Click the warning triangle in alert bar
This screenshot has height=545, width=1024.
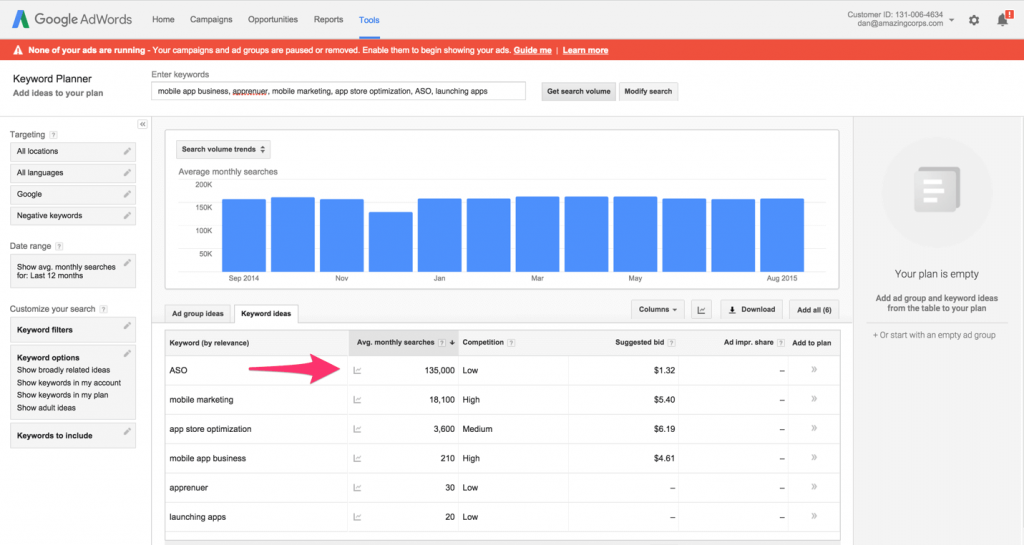point(18,50)
